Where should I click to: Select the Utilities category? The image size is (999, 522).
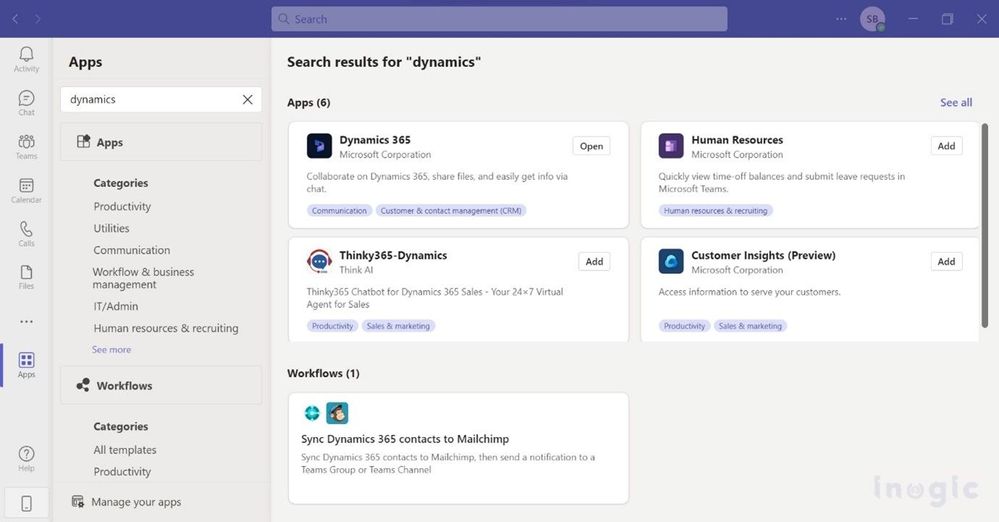point(111,228)
